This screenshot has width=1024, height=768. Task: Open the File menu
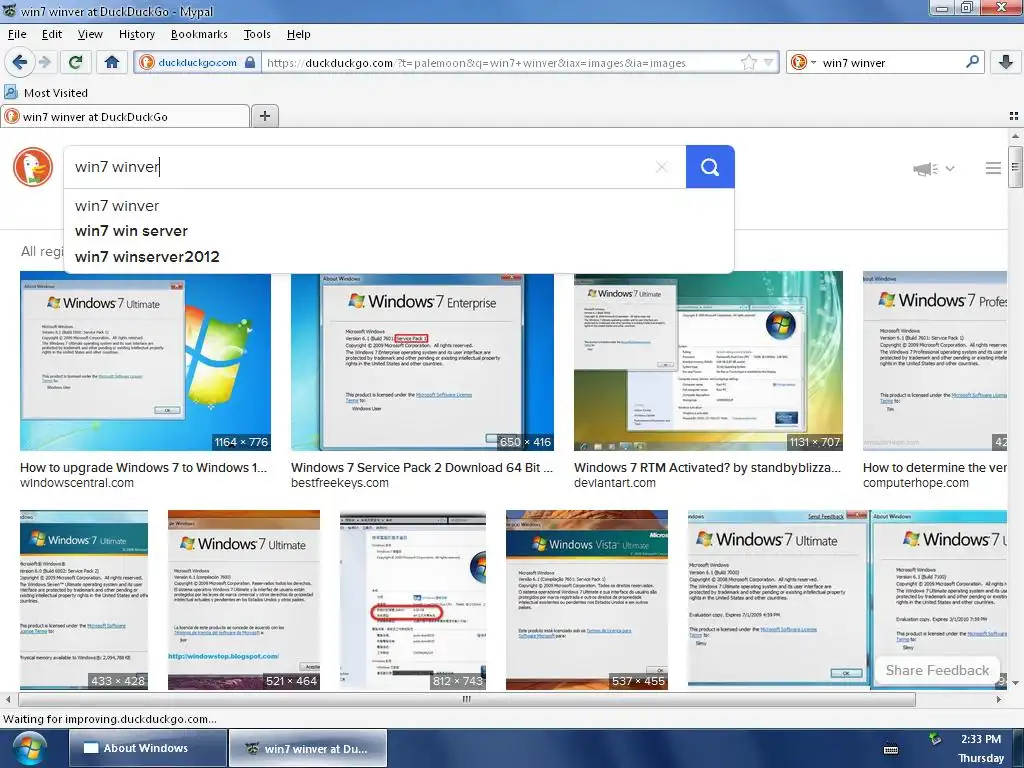coord(17,34)
